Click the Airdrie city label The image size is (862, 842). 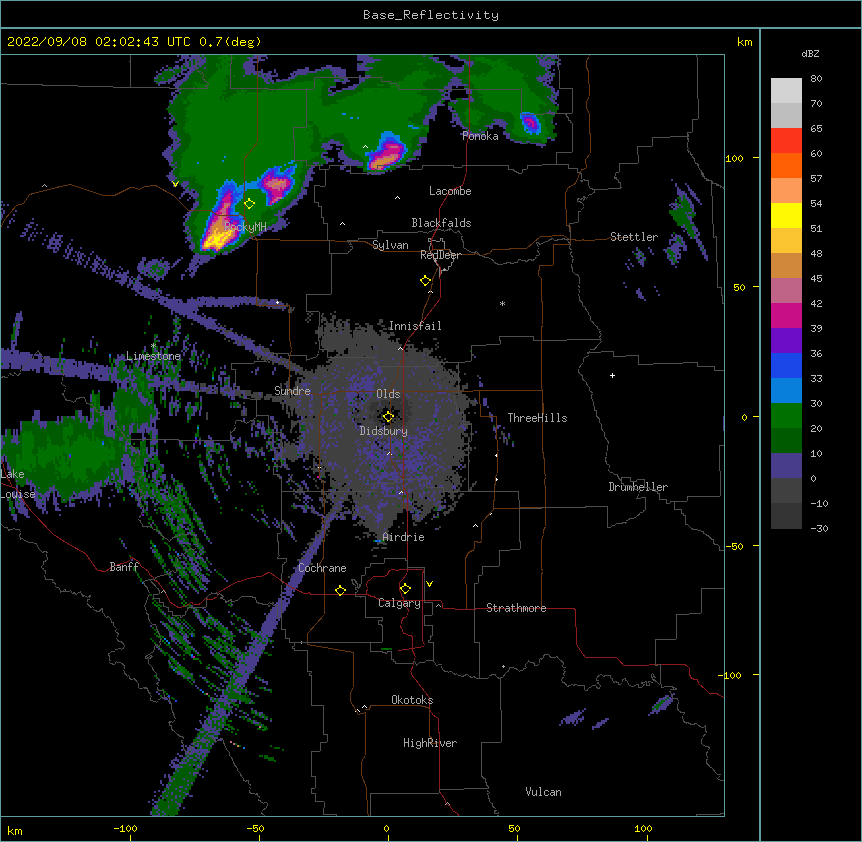(x=403, y=537)
